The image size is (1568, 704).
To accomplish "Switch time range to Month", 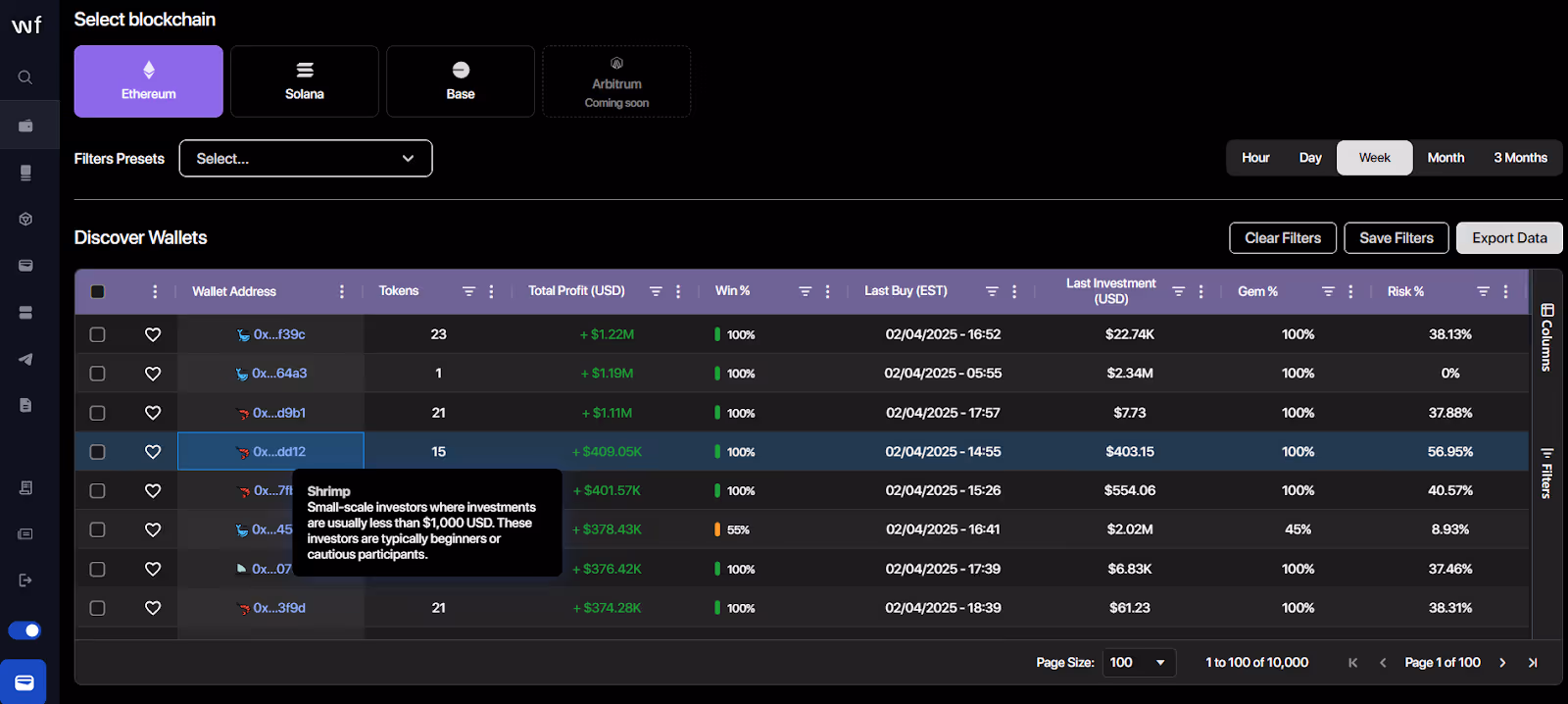I will click(x=1445, y=158).
